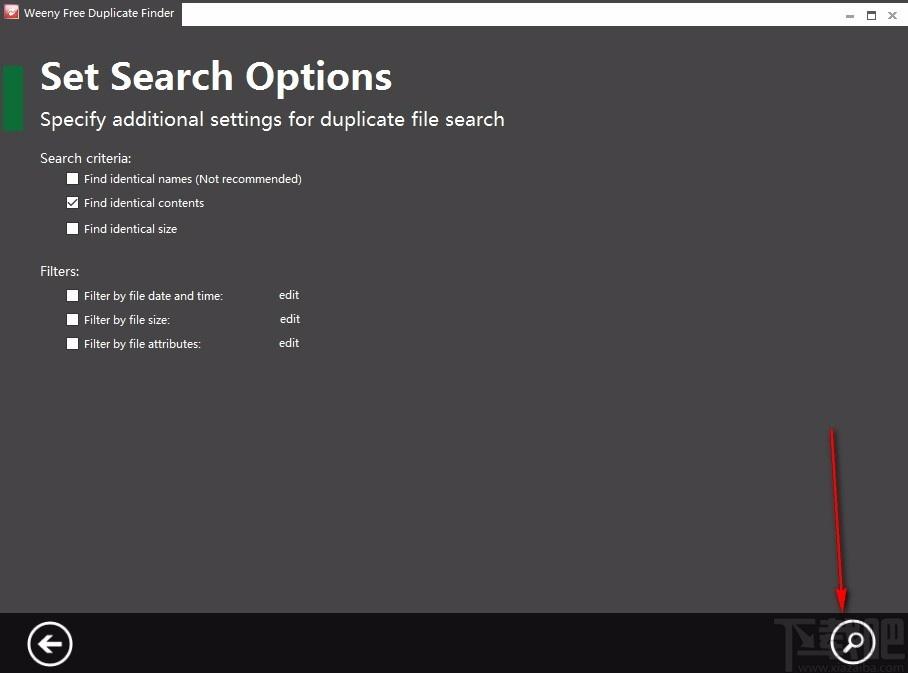Go back using the left arrow icon
Viewport: 908px width, 673px height.
pos(50,643)
